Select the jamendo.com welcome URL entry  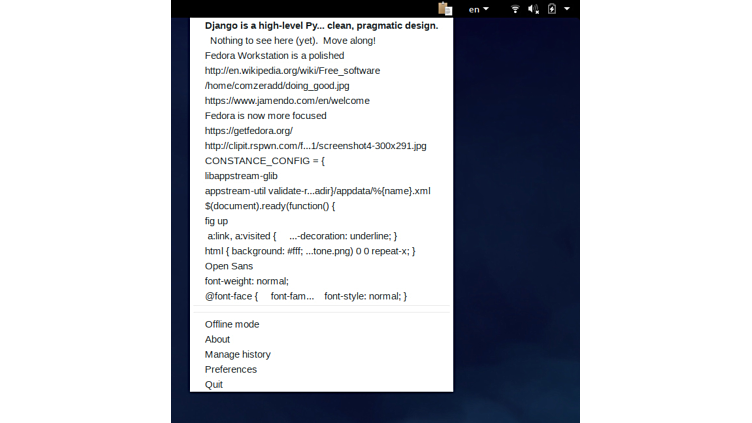pos(287,100)
